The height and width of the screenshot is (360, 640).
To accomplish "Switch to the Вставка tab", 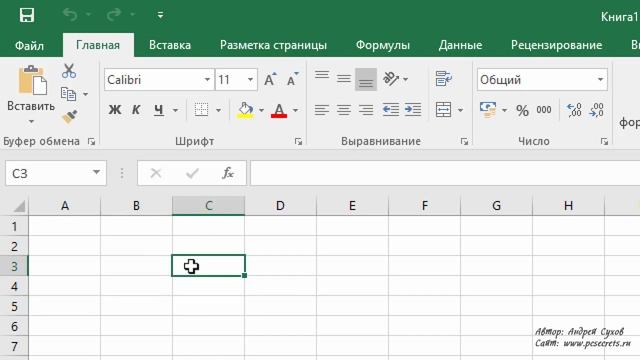I will coord(170,45).
